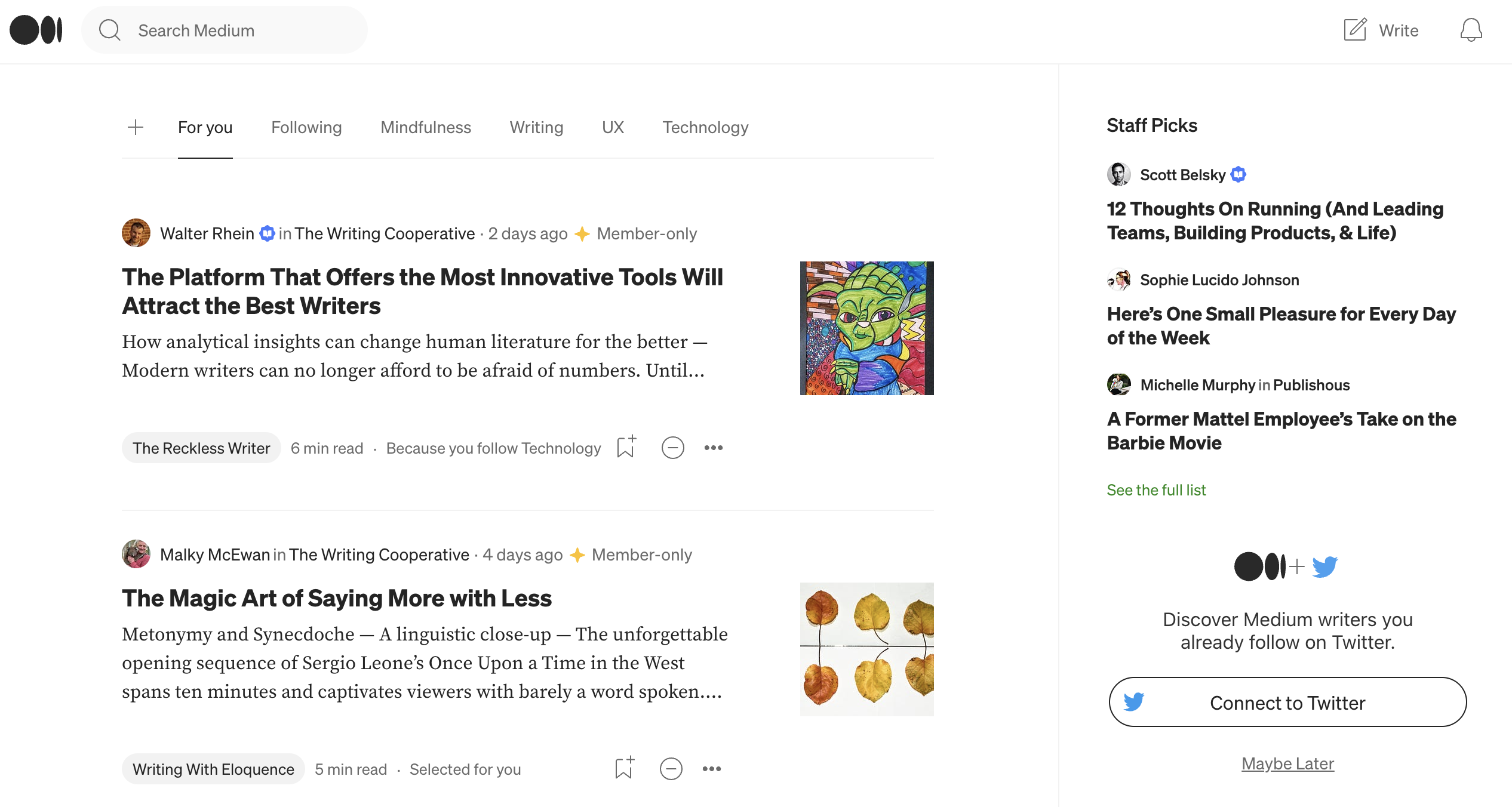1512x807 pixels.
Task: Click the Medium logo home icon
Action: [36, 30]
